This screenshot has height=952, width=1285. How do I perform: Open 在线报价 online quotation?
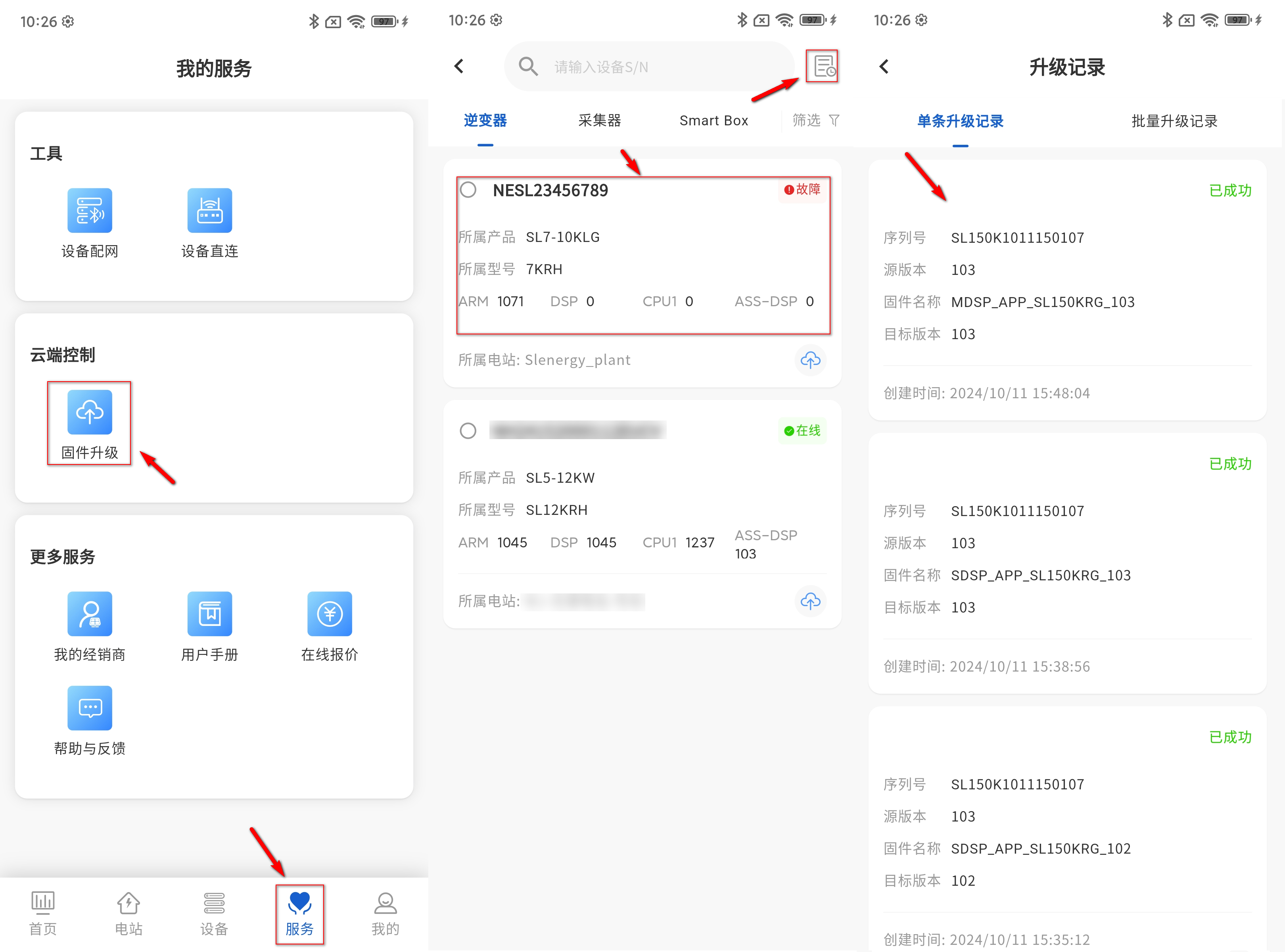[x=329, y=614]
